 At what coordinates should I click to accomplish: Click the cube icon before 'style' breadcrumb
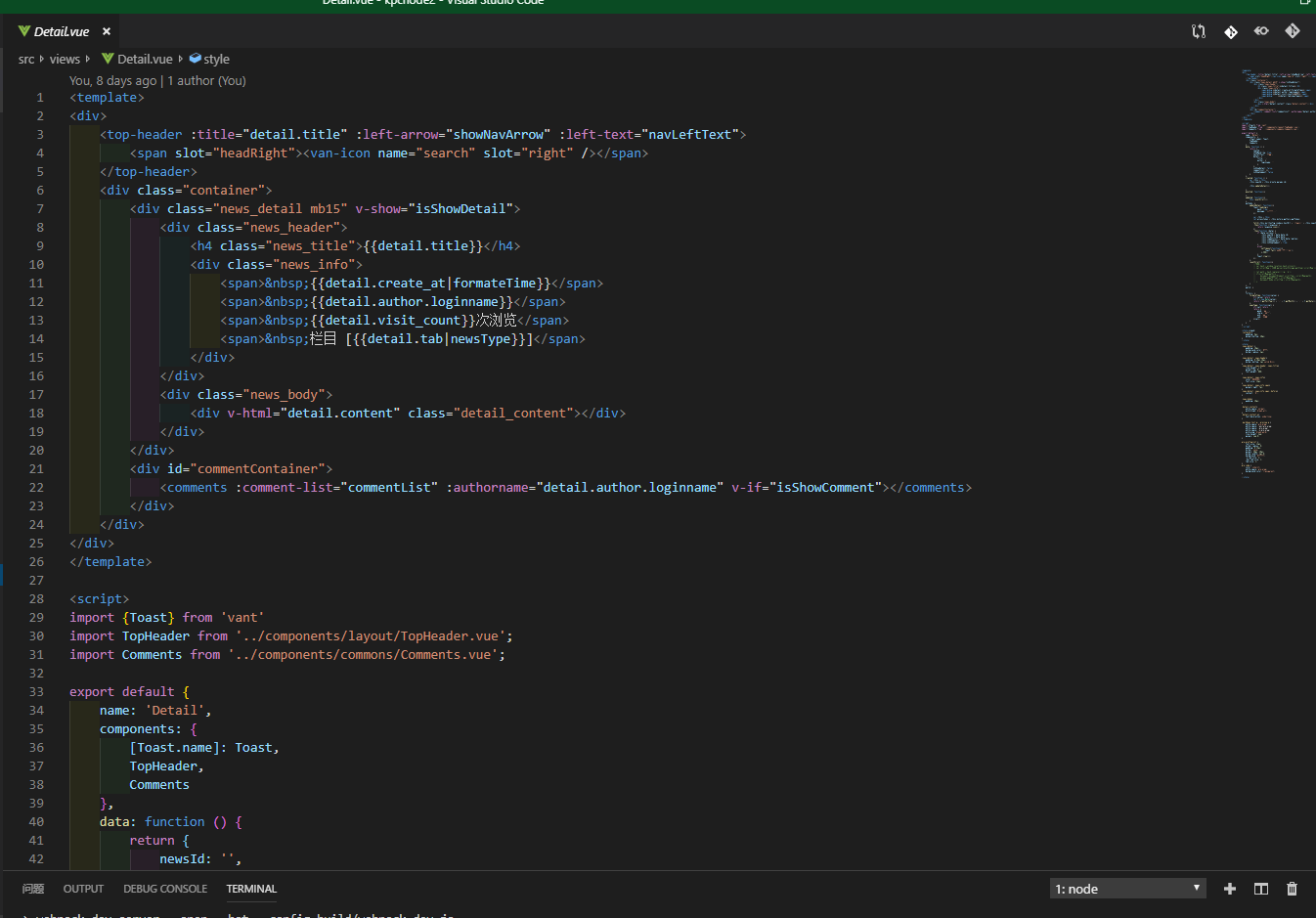point(196,59)
